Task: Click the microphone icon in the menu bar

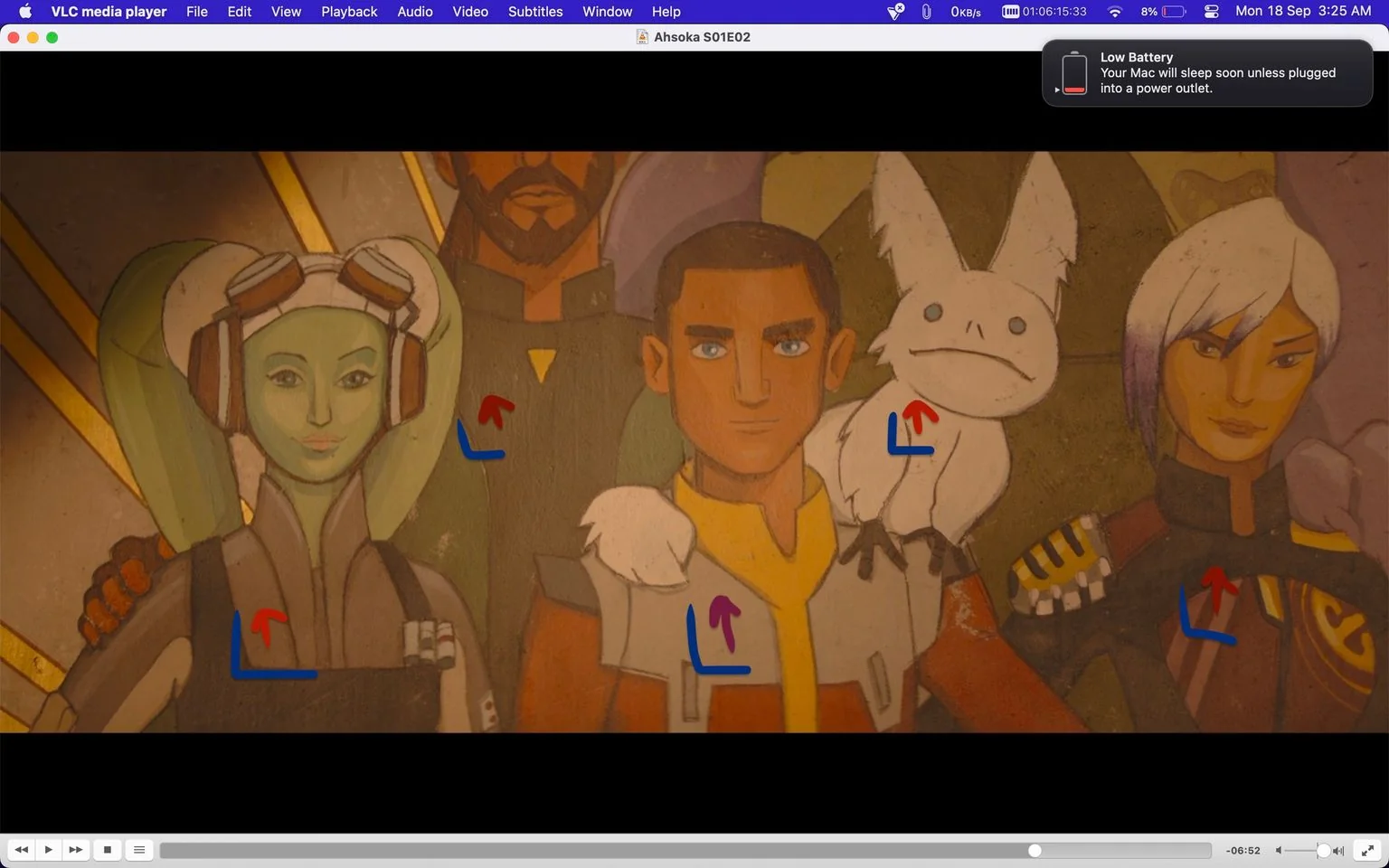Action: (926, 12)
